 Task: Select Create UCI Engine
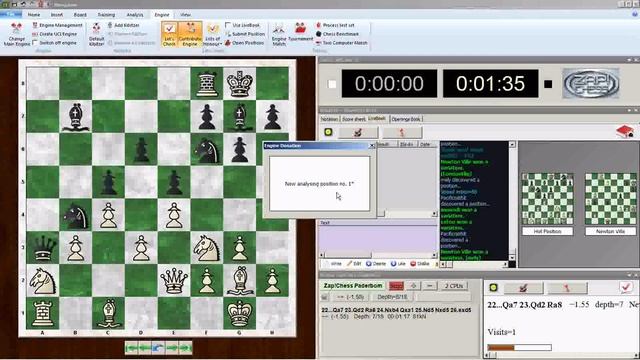[x=55, y=34]
